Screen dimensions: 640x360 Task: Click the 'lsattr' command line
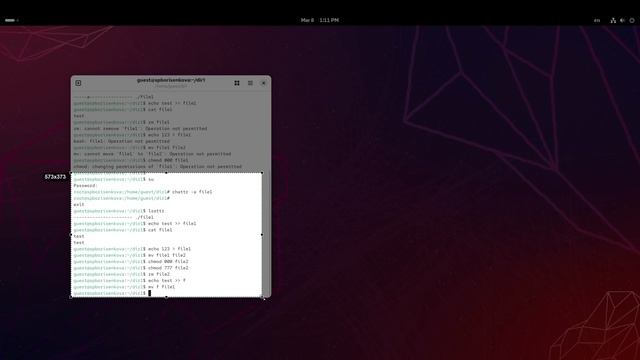coord(119,211)
